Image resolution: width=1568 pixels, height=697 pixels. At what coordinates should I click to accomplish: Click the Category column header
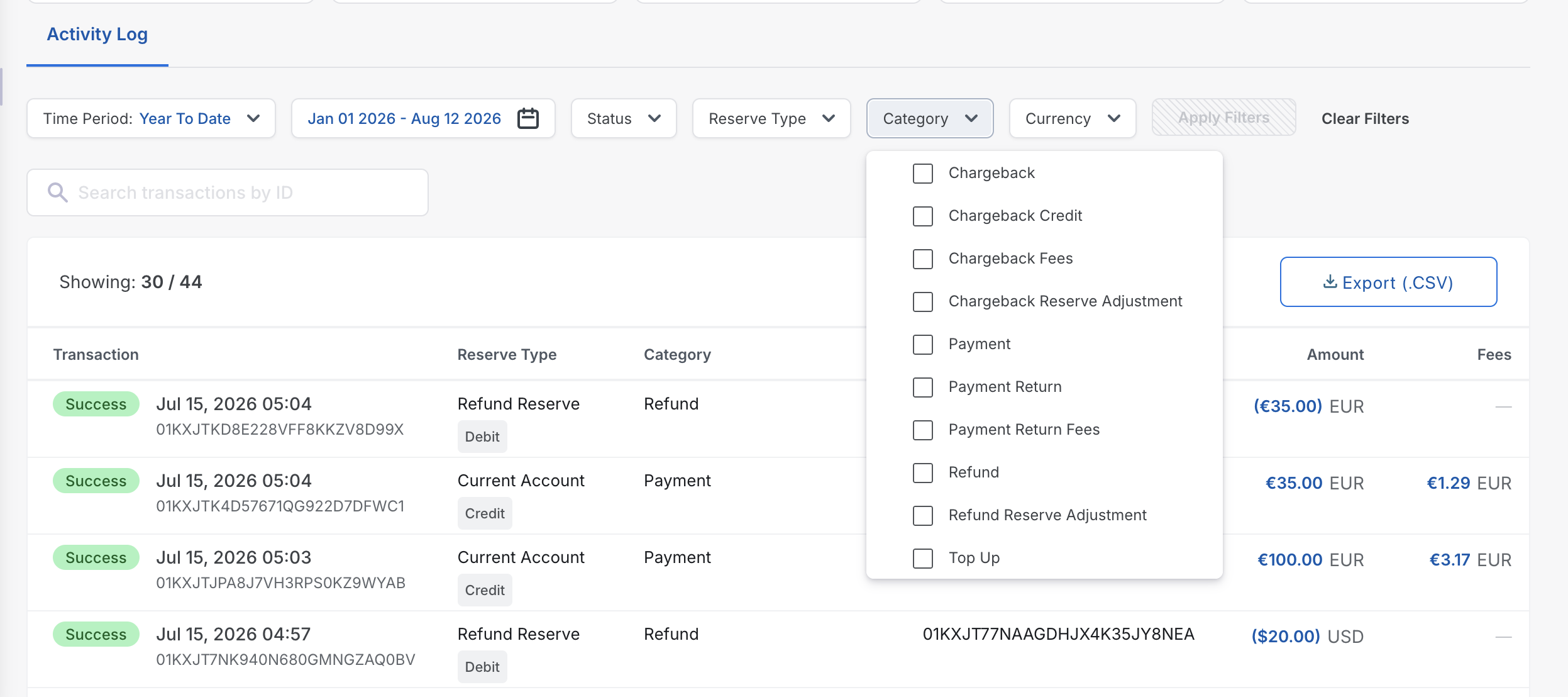click(677, 354)
